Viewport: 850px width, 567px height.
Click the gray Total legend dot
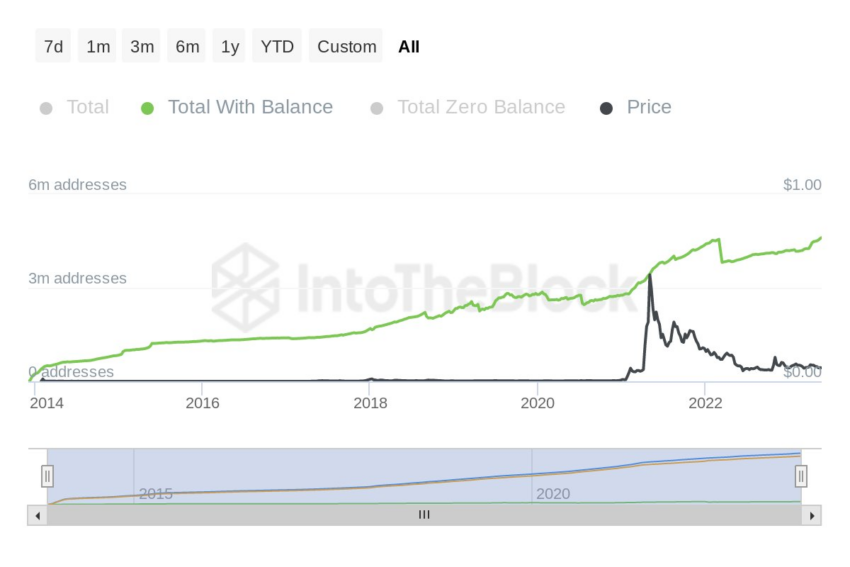pyautogui.click(x=46, y=108)
